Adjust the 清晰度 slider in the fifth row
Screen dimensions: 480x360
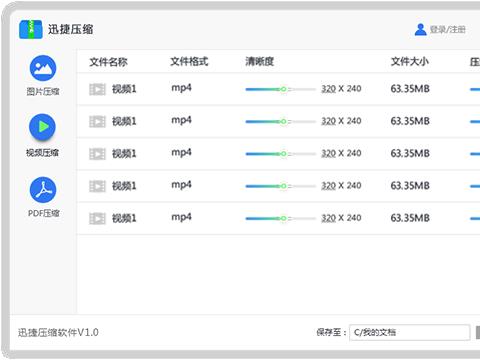[280, 219]
